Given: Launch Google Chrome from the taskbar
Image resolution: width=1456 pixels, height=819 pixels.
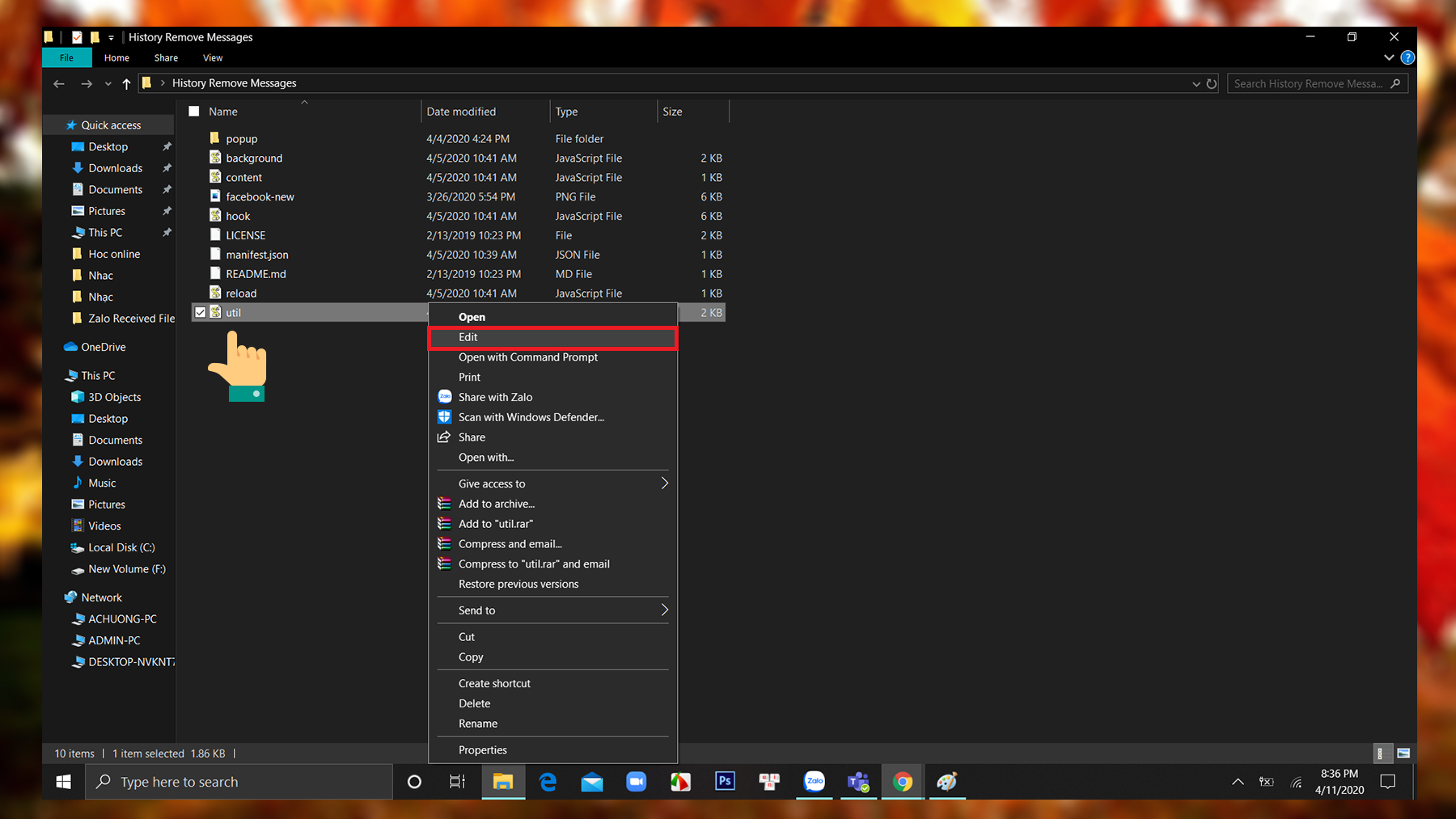Looking at the screenshot, I should tap(902, 781).
